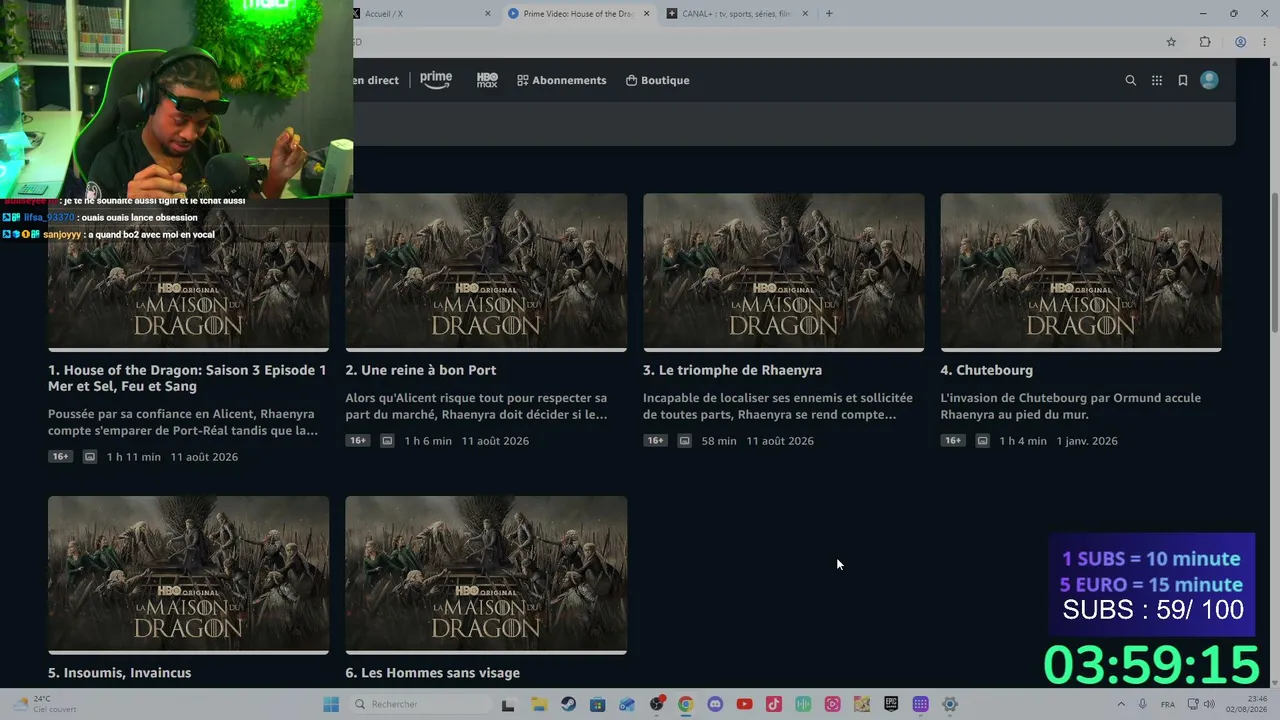Viewport: 1280px width, 720px height.
Task: Open the Chrome profile account icon
Action: pyautogui.click(x=1240, y=42)
